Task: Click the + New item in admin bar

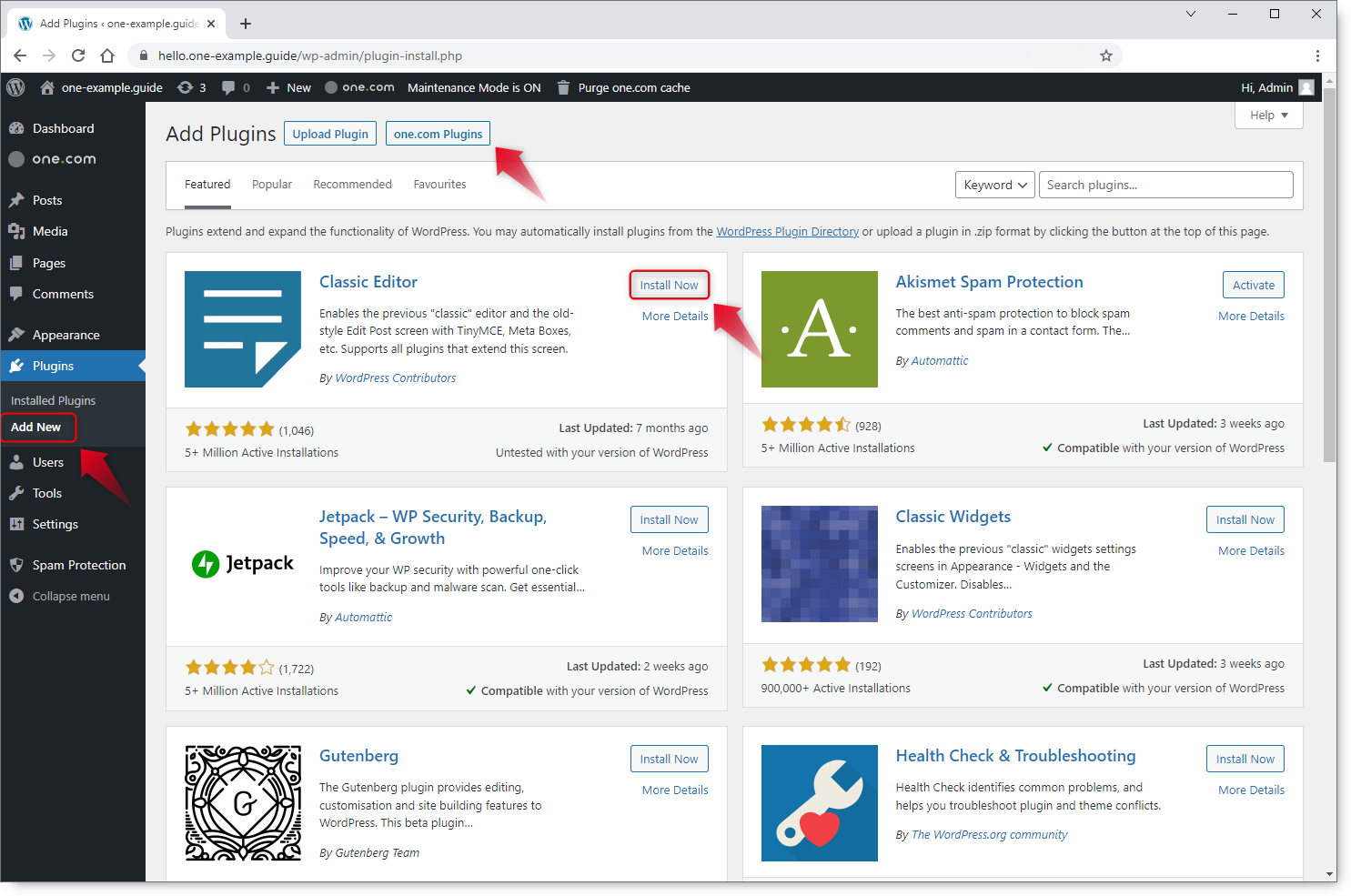Action: coord(287,87)
